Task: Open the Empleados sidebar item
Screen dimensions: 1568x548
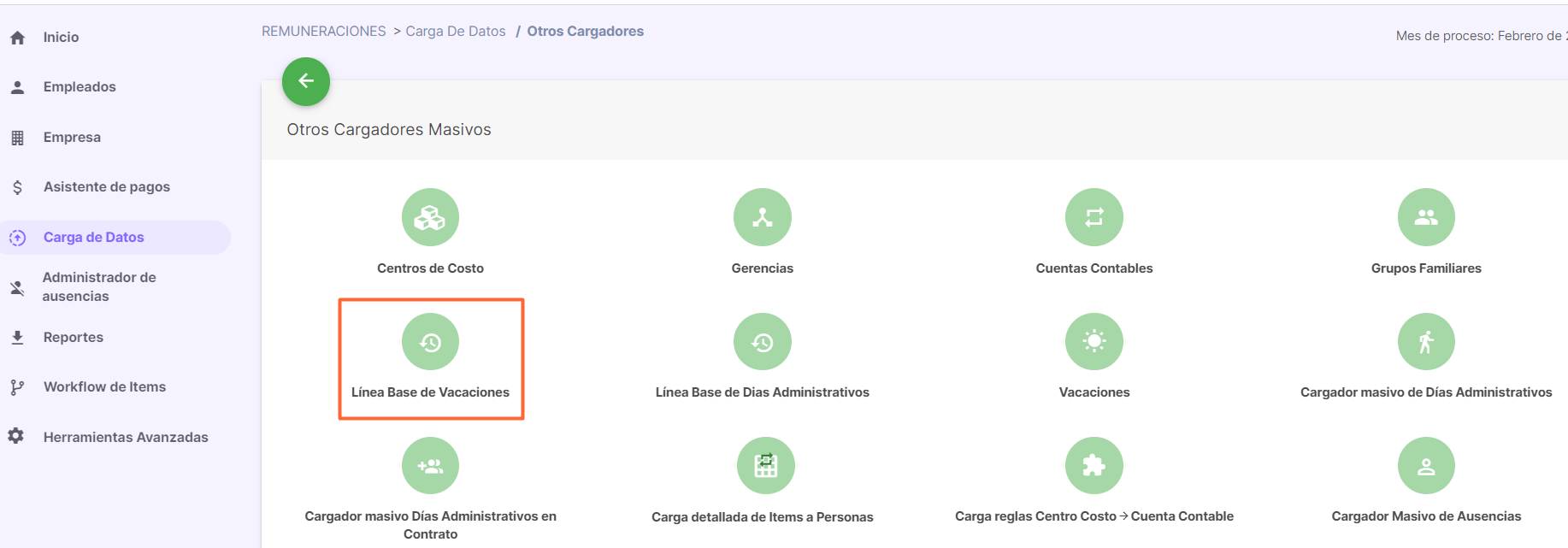Action: point(80,87)
